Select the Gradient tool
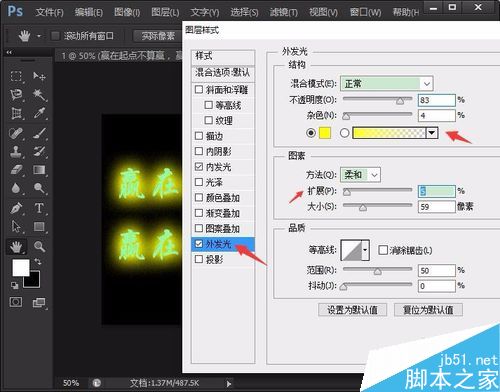The image size is (500, 392). click(39, 170)
